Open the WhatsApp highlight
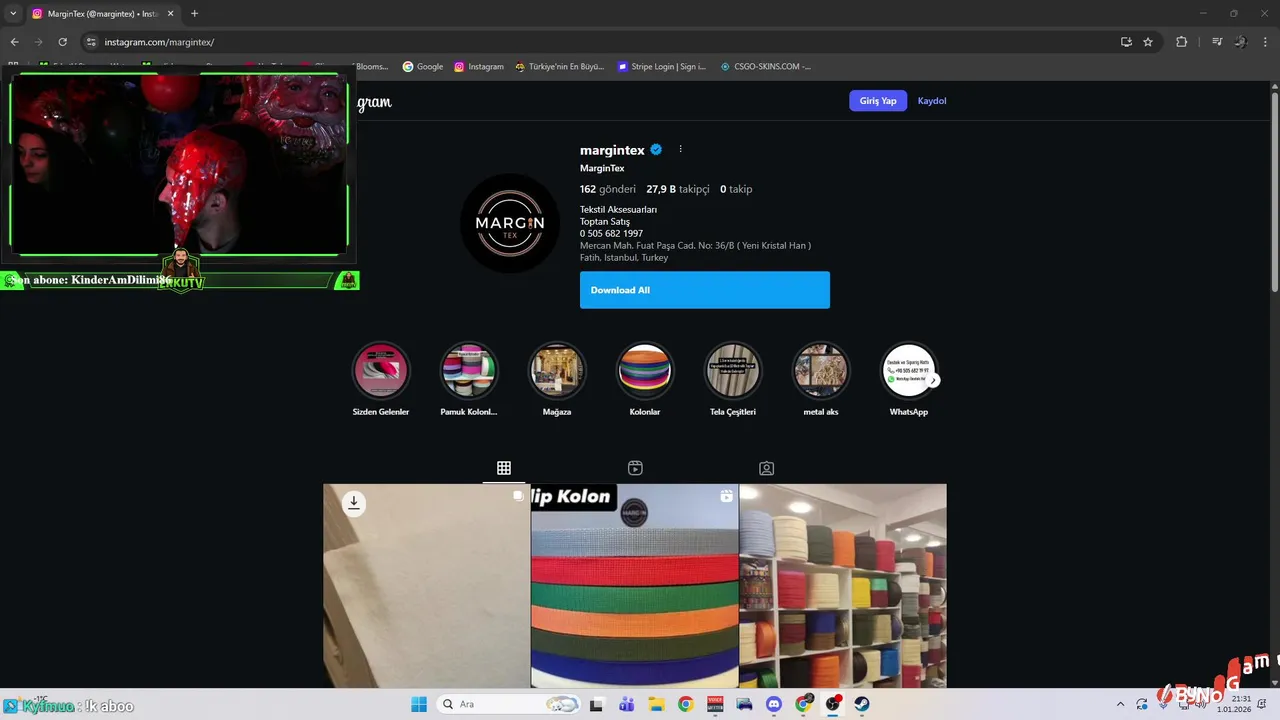This screenshot has height=720, width=1280. [x=909, y=370]
